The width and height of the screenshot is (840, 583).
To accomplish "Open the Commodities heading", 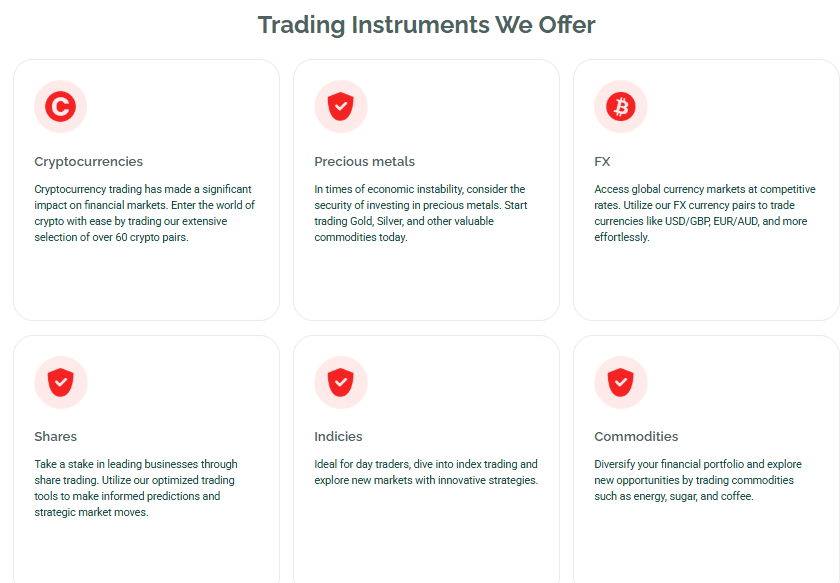I will click(636, 436).
